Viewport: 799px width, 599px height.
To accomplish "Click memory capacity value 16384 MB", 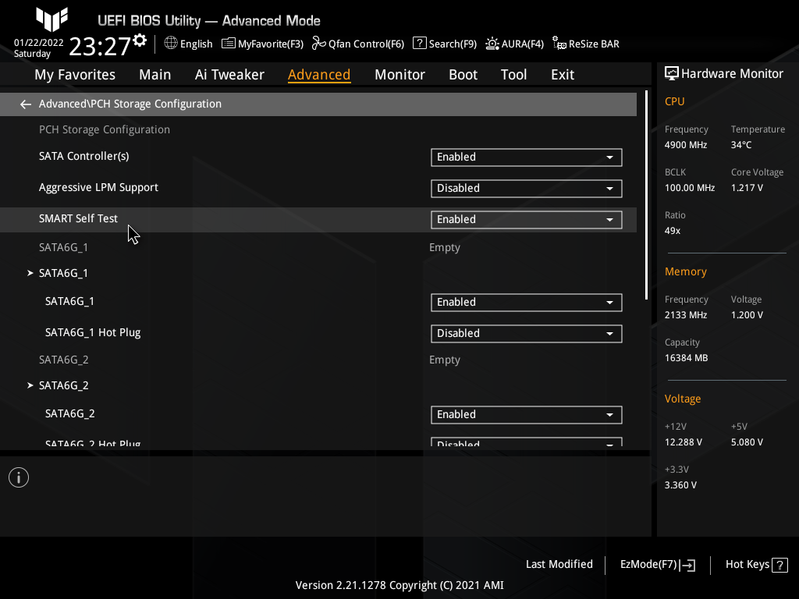I will tap(686, 358).
